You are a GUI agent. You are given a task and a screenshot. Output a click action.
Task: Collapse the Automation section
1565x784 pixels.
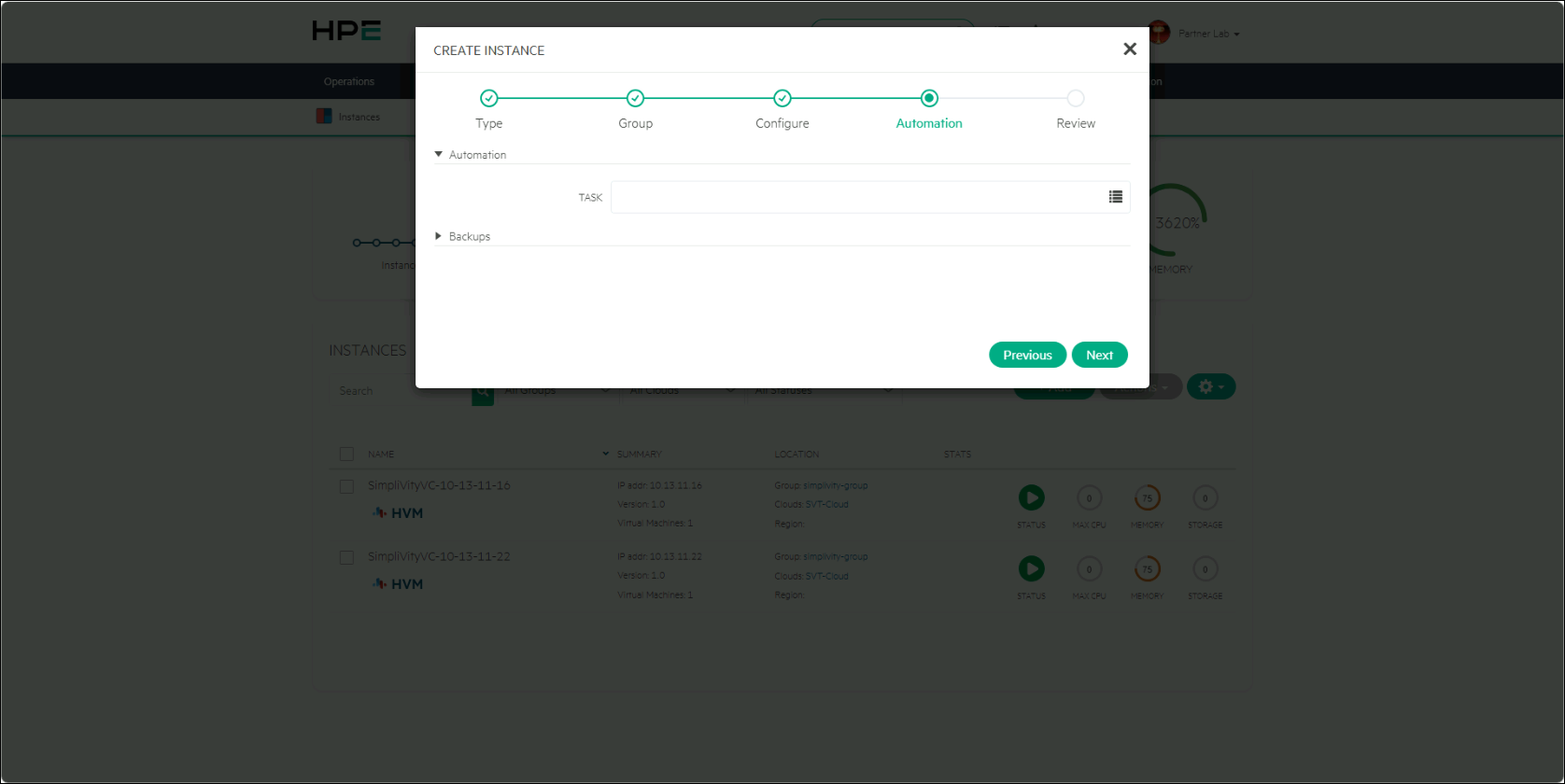471,155
